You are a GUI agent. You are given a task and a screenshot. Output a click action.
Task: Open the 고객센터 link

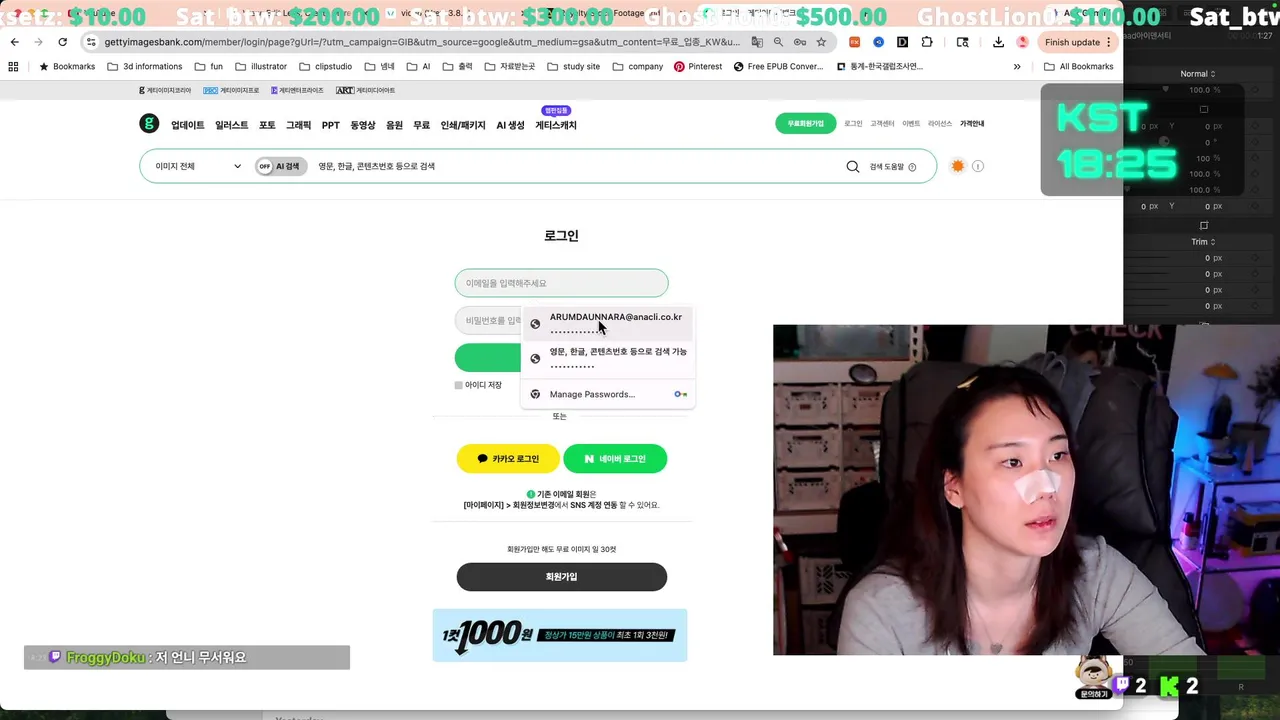pyautogui.click(x=882, y=124)
